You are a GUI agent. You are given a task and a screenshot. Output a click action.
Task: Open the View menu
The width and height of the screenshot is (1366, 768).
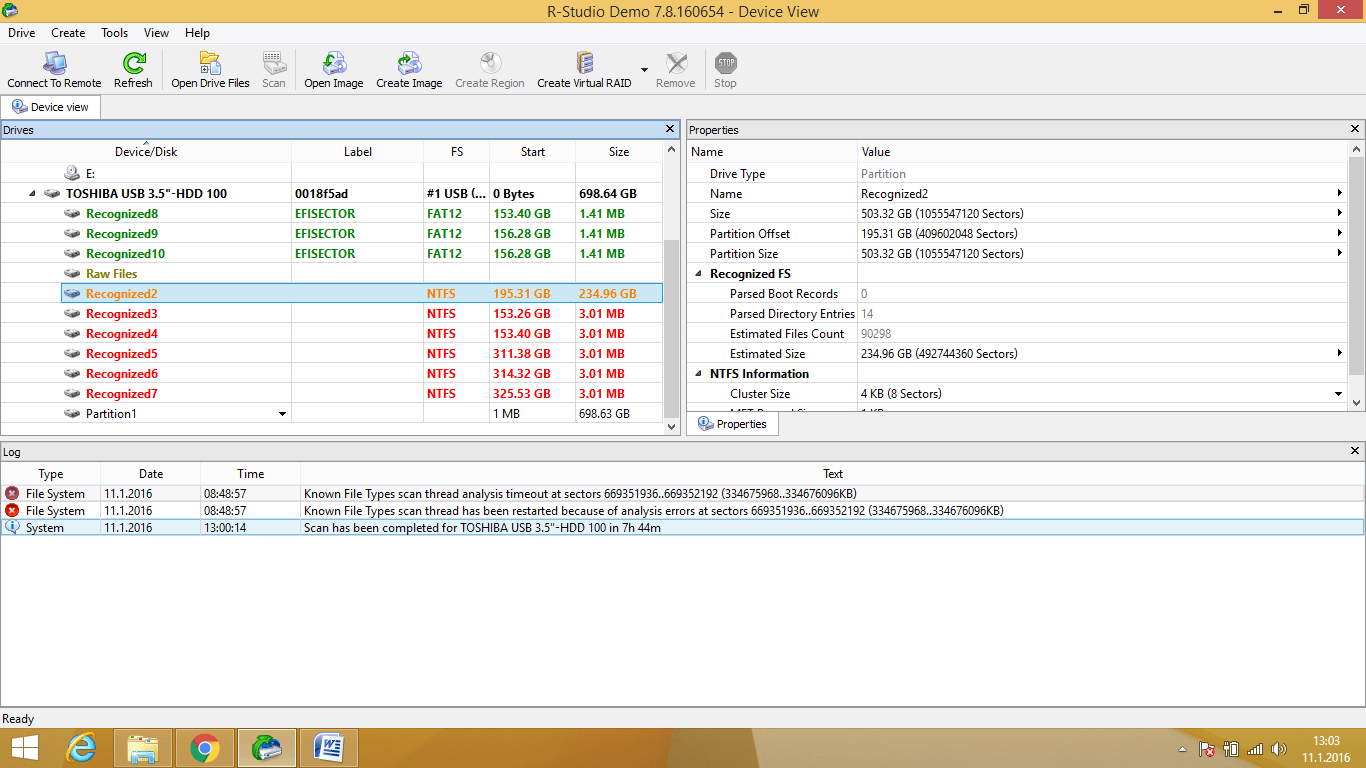pos(156,33)
